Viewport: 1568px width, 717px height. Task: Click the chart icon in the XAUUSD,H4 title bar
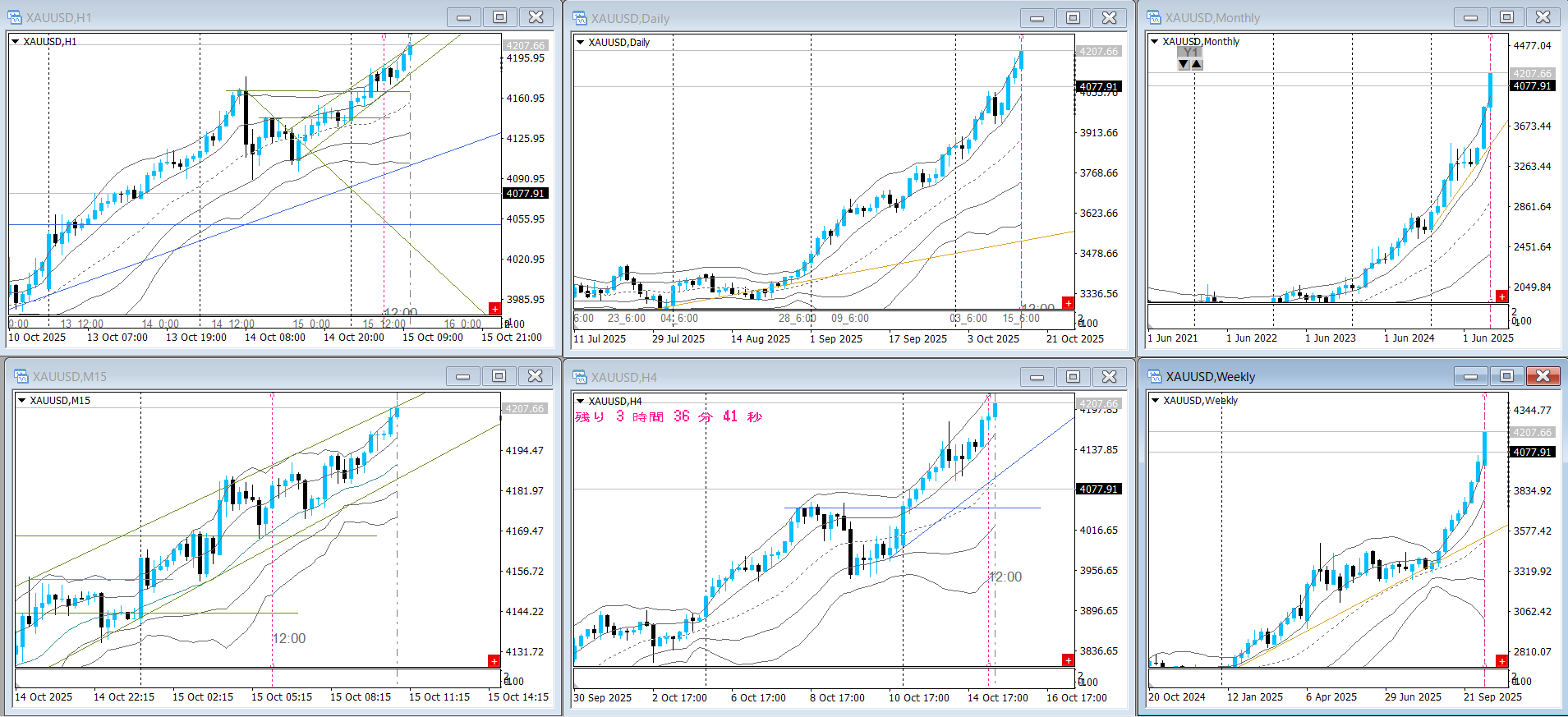[x=580, y=377]
